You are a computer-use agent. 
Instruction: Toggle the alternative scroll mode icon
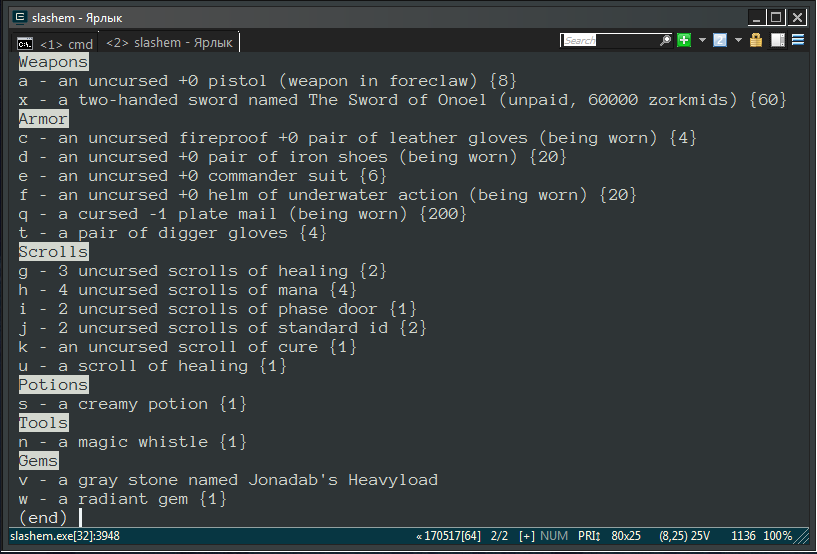(x=777, y=40)
